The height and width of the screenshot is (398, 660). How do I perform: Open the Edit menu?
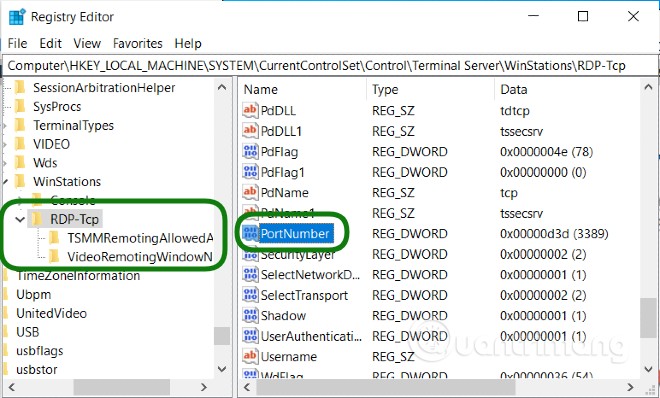[x=51, y=43]
